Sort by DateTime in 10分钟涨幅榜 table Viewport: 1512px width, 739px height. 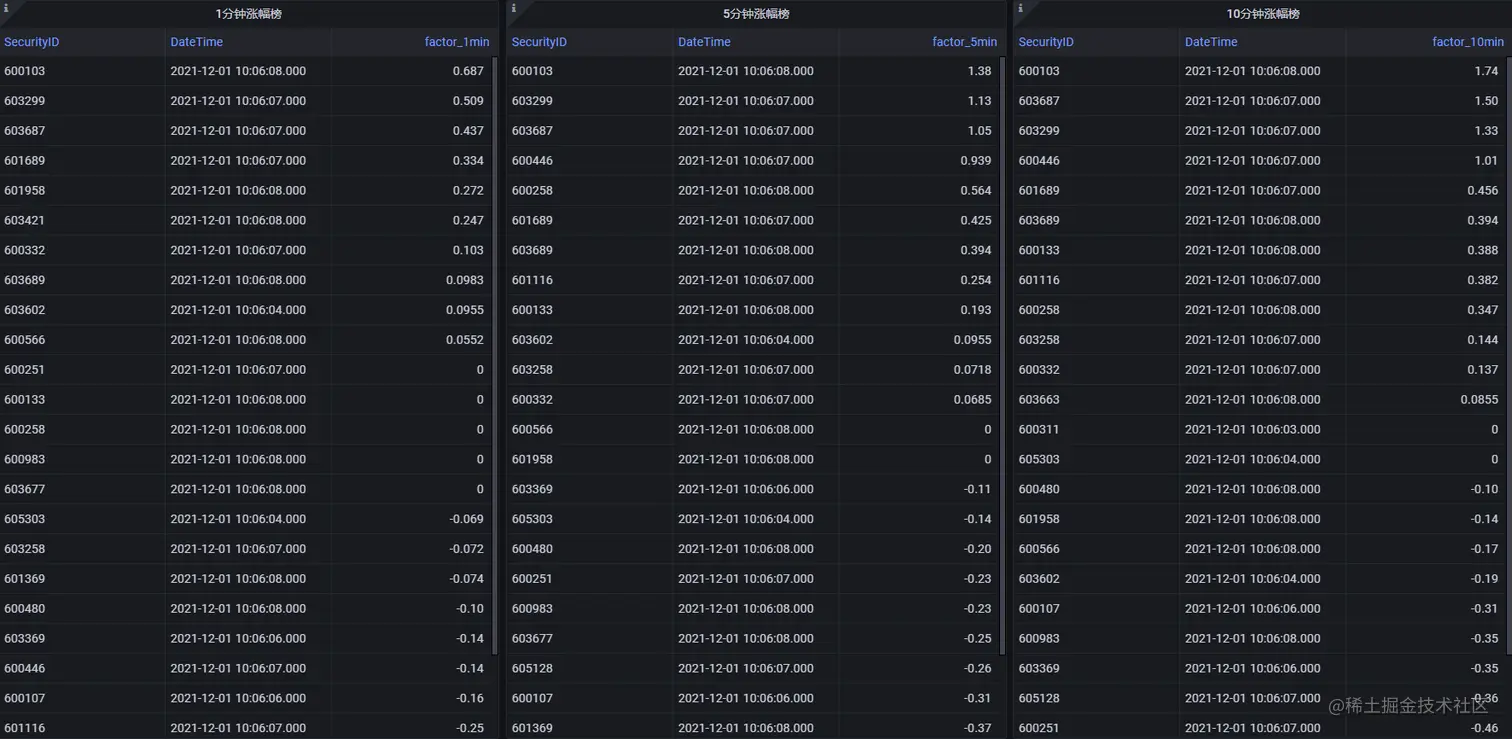point(1211,42)
